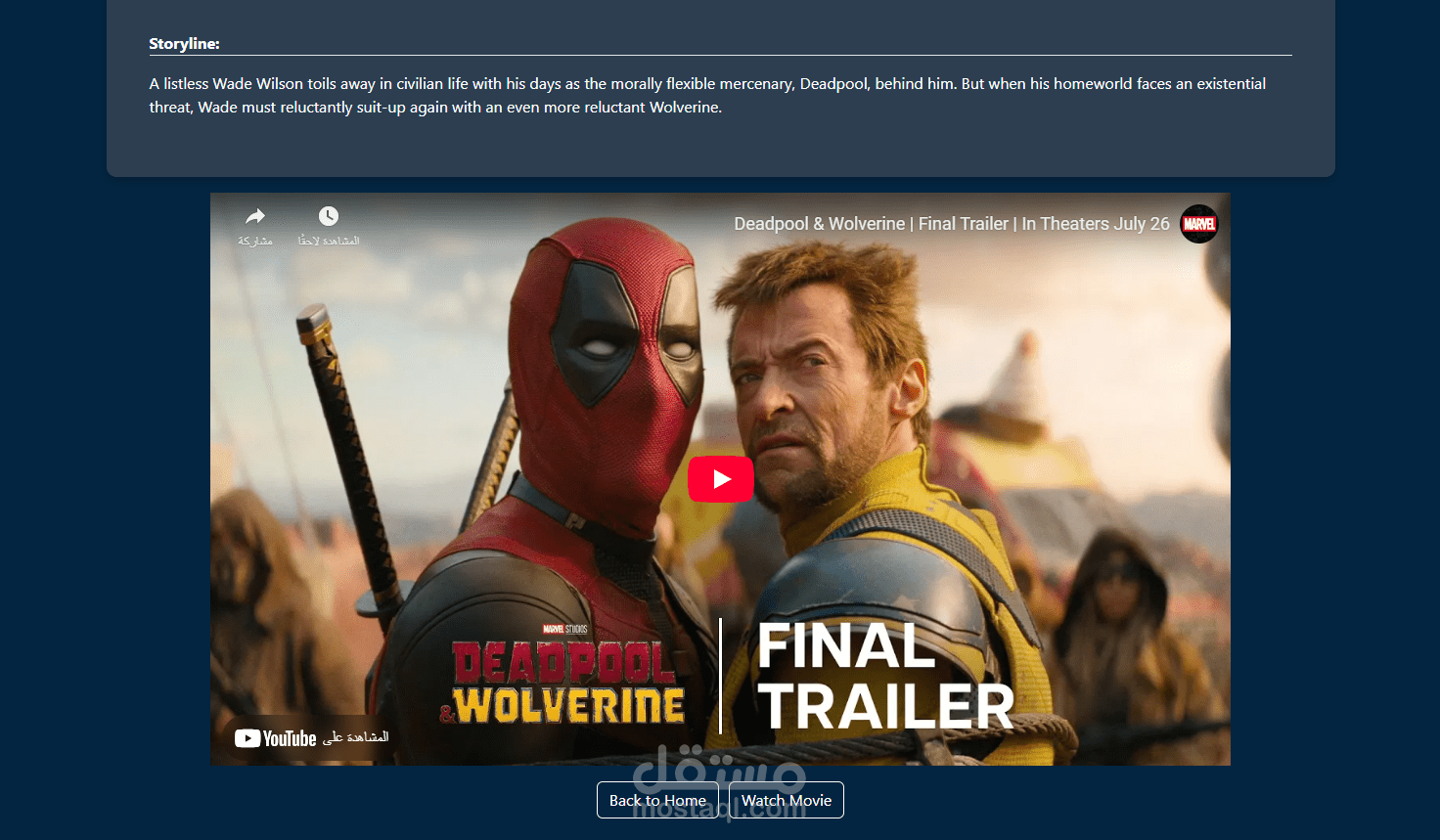
Task: Click the 'Storyline:' heading text
Action: pyautogui.click(x=184, y=44)
